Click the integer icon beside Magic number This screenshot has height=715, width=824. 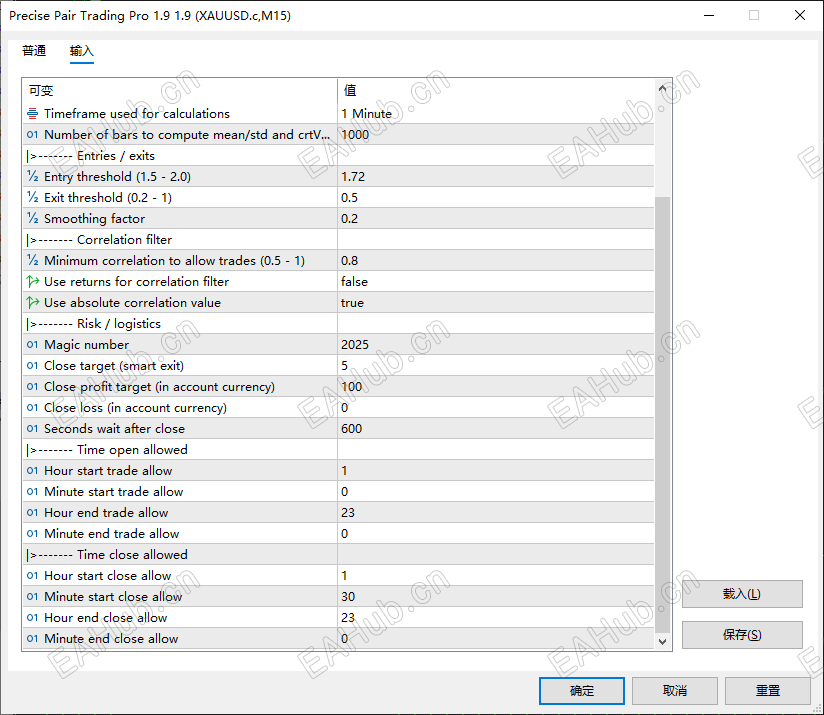pos(33,345)
